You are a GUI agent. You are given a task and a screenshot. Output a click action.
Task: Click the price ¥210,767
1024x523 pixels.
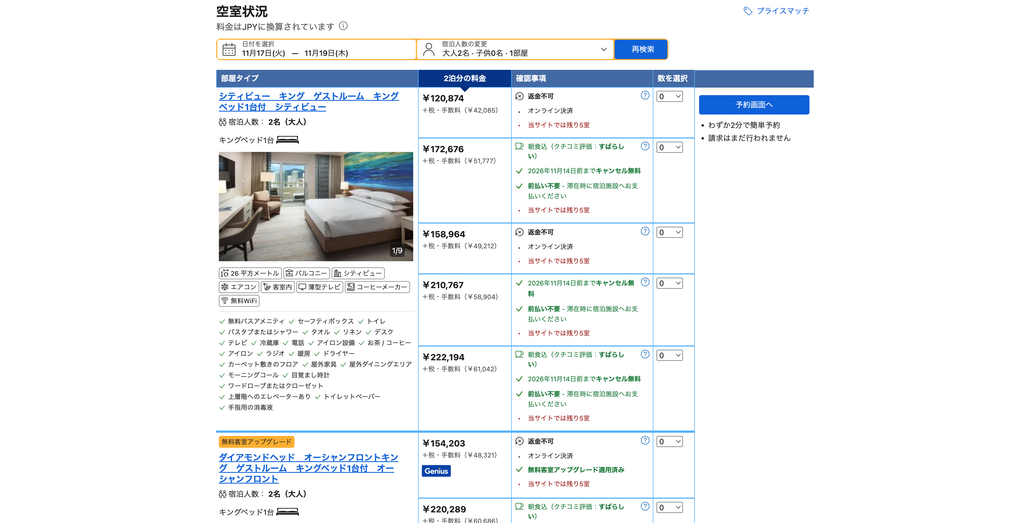[x=443, y=285]
